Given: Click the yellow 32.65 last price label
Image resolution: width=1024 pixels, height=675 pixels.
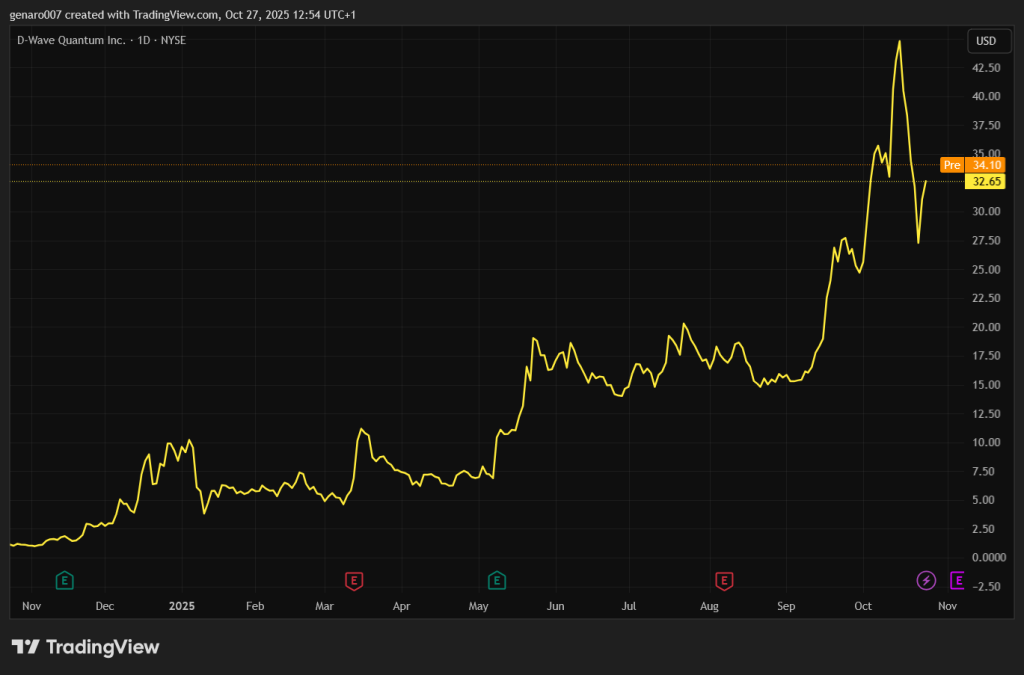Looking at the screenshot, I should click(987, 182).
